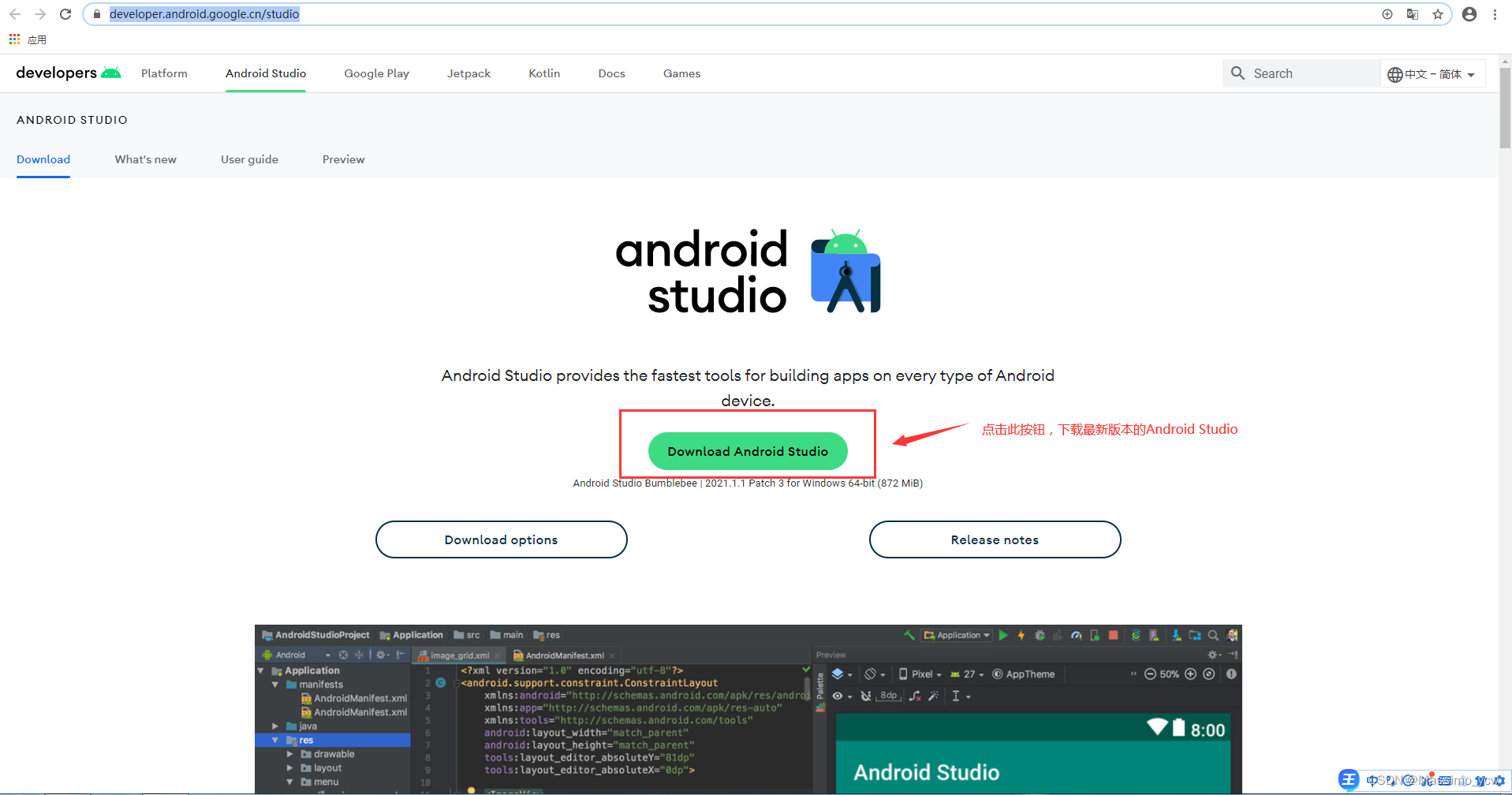Click the Download options button

(501, 539)
